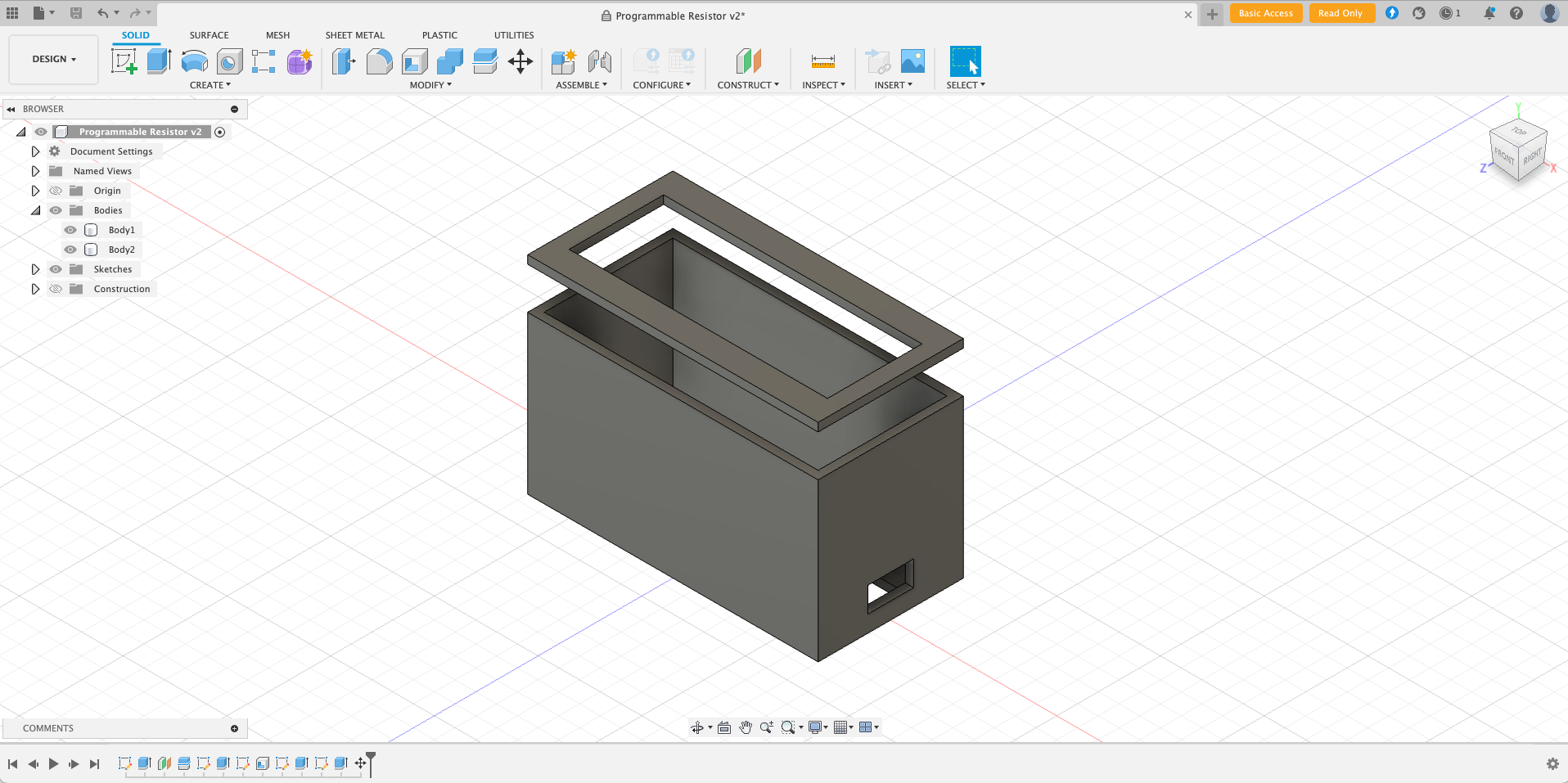This screenshot has width=1568, height=783.
Task: Open the Create Form purple icon
Action: click(x=300, y=61)
